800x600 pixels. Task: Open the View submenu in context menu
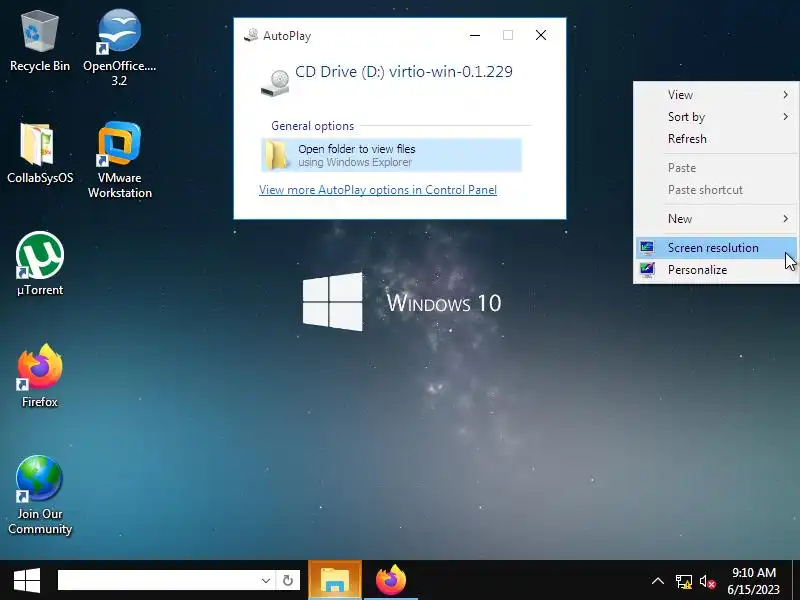[716, 95]
